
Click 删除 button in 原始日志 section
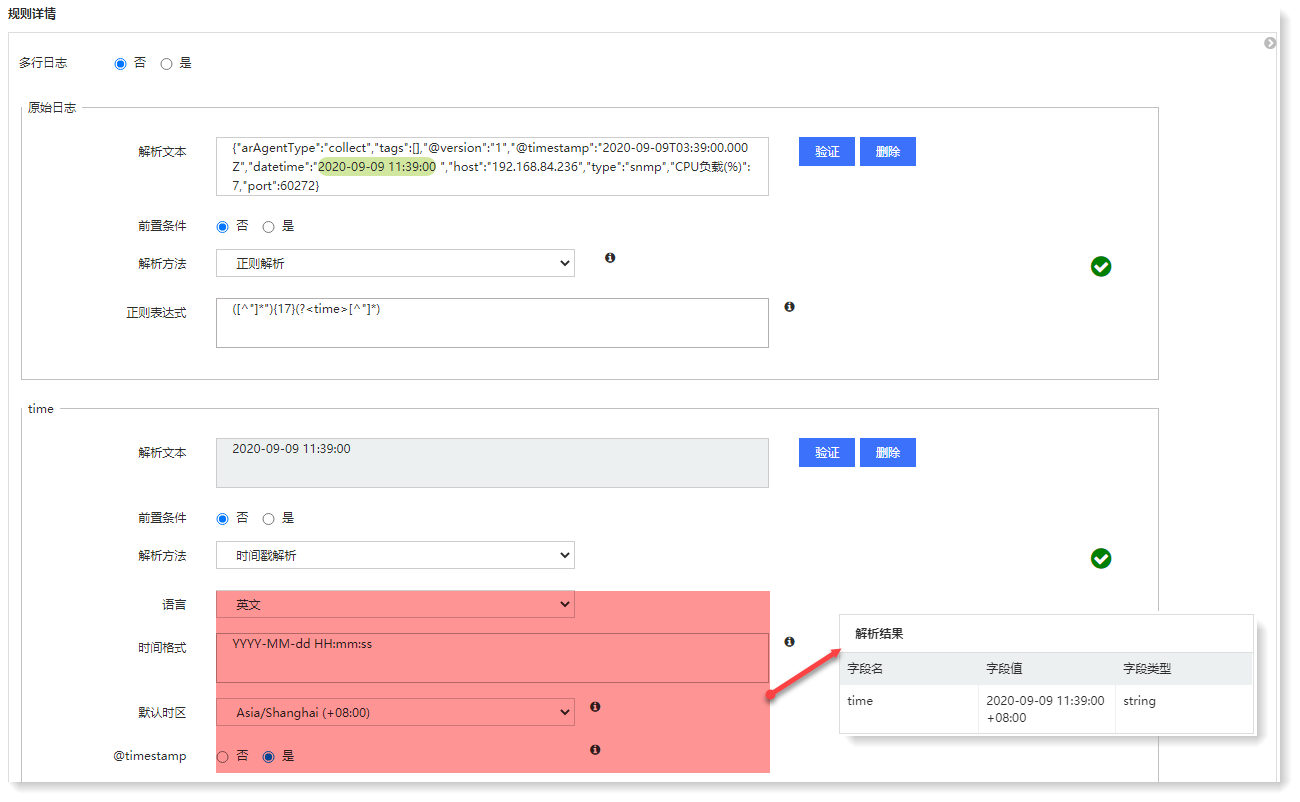pyautogui.click(x=888, y=151)
